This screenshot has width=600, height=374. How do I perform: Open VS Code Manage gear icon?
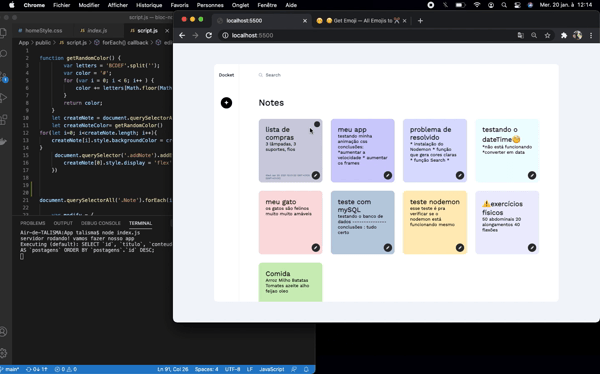click(x=3, y=353)
